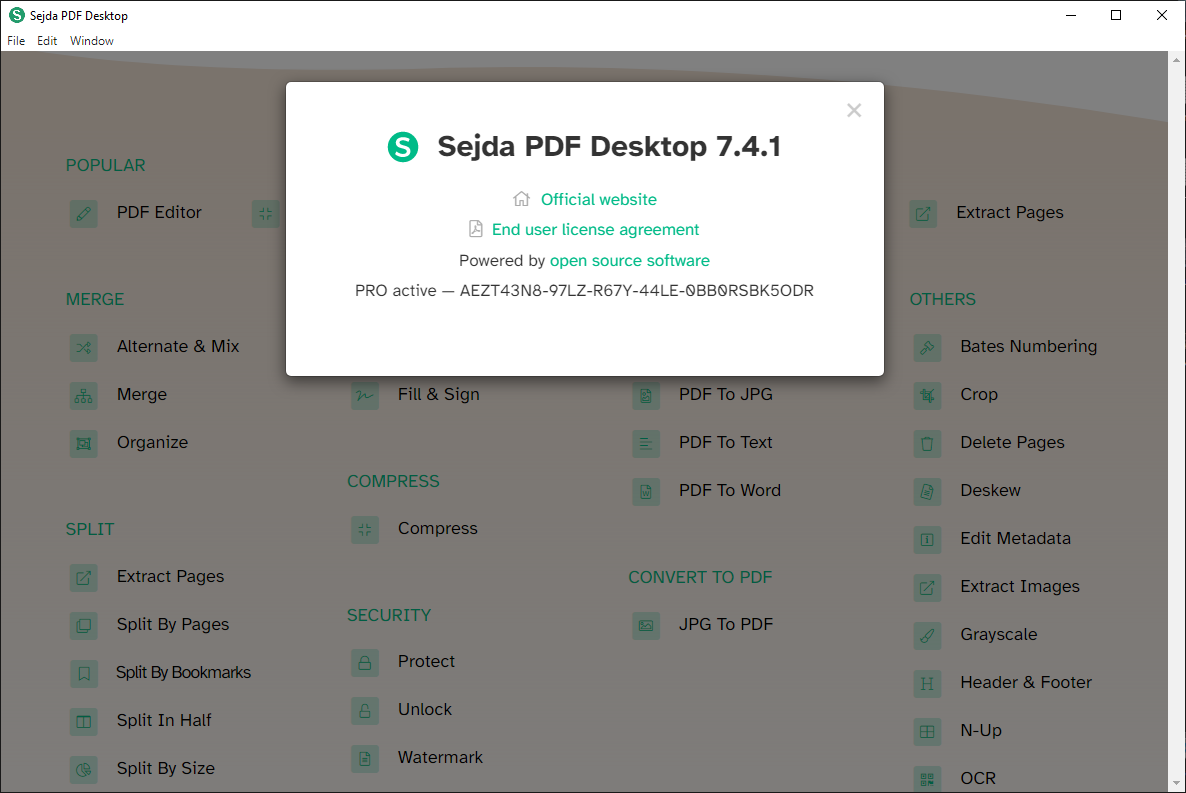Click the Organize tool icon
This screenshot has width=1186, height=793.
pos(84,443)
